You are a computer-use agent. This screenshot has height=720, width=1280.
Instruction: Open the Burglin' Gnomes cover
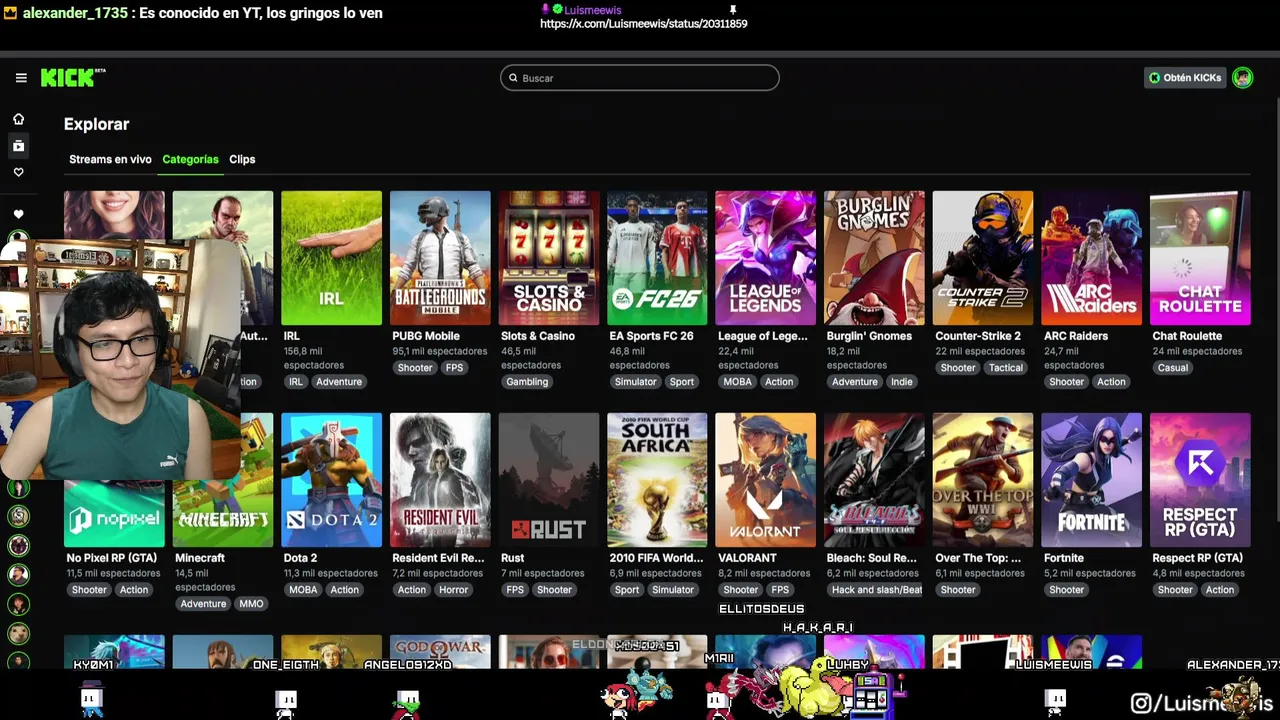coord(874,258)
